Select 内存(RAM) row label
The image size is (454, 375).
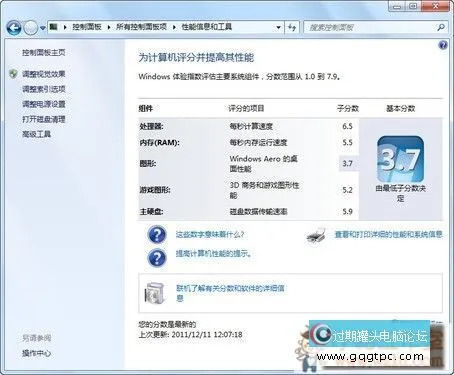point(159,143)
